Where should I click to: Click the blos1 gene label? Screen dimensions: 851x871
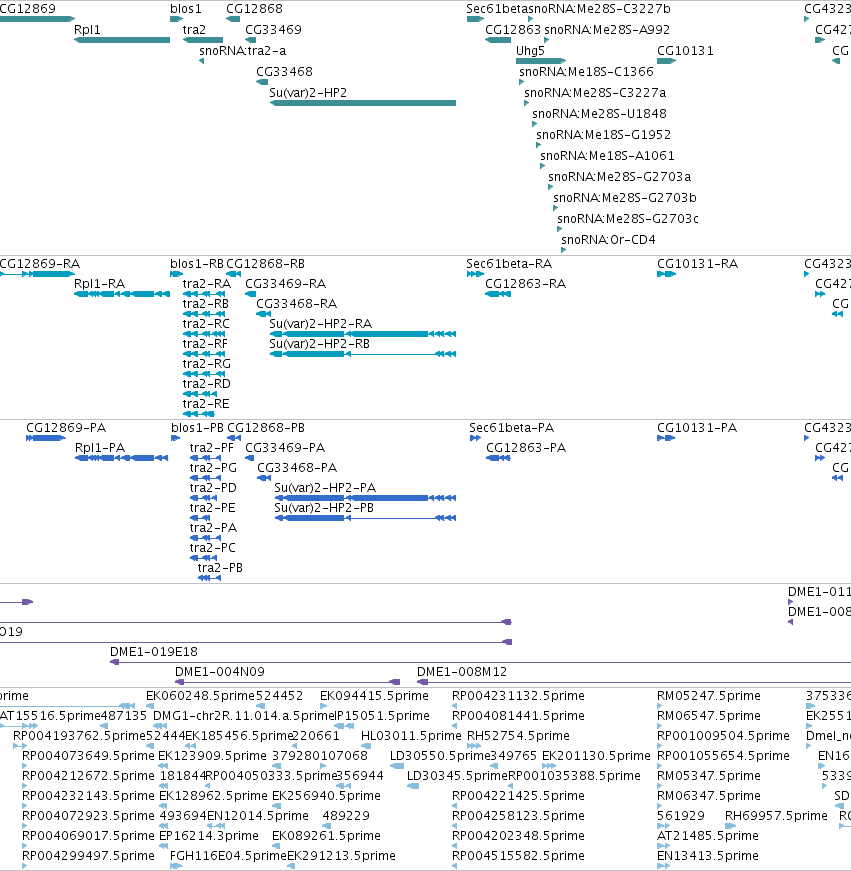point(186,9)
